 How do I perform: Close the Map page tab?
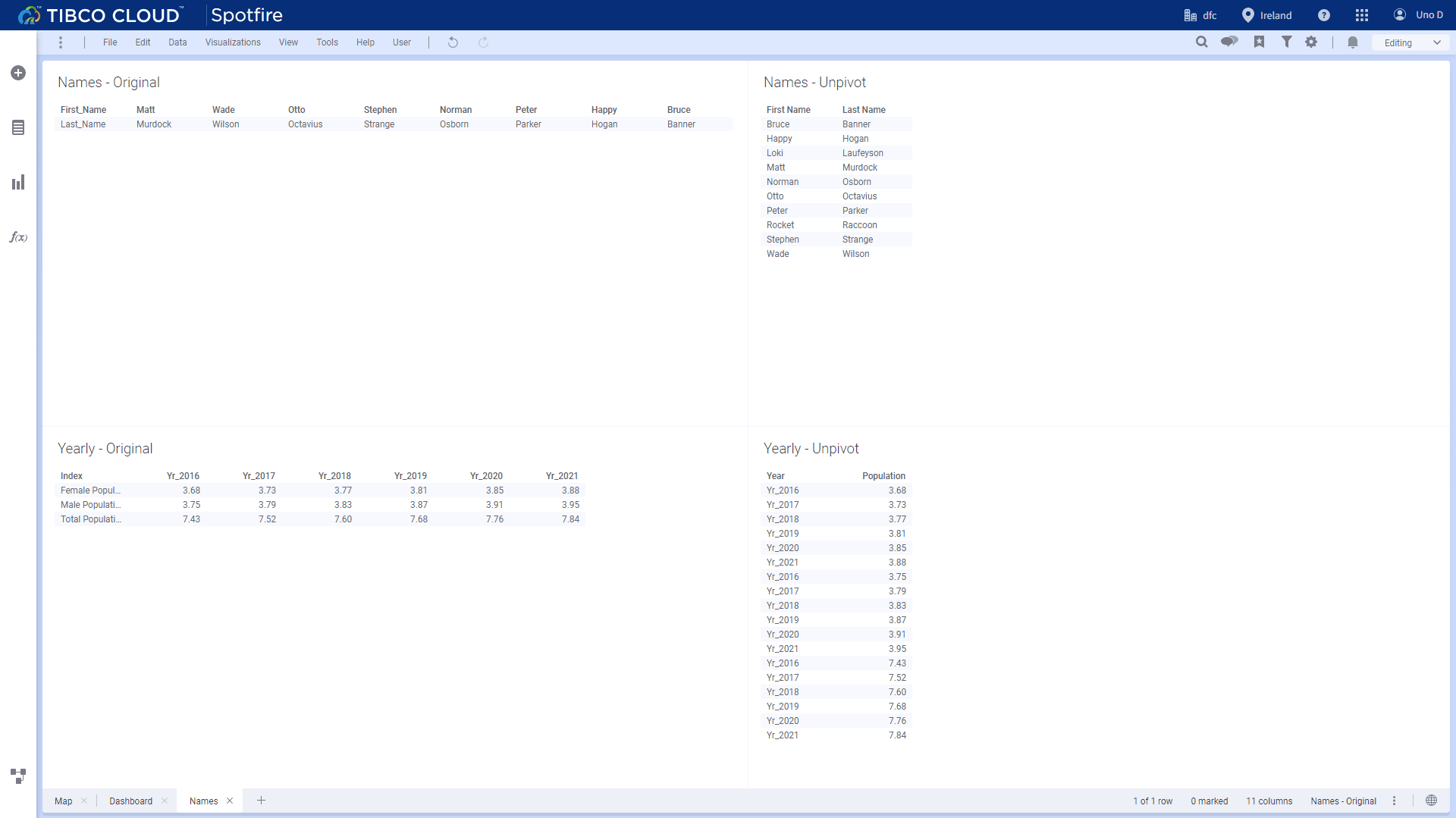coord(84,801)
